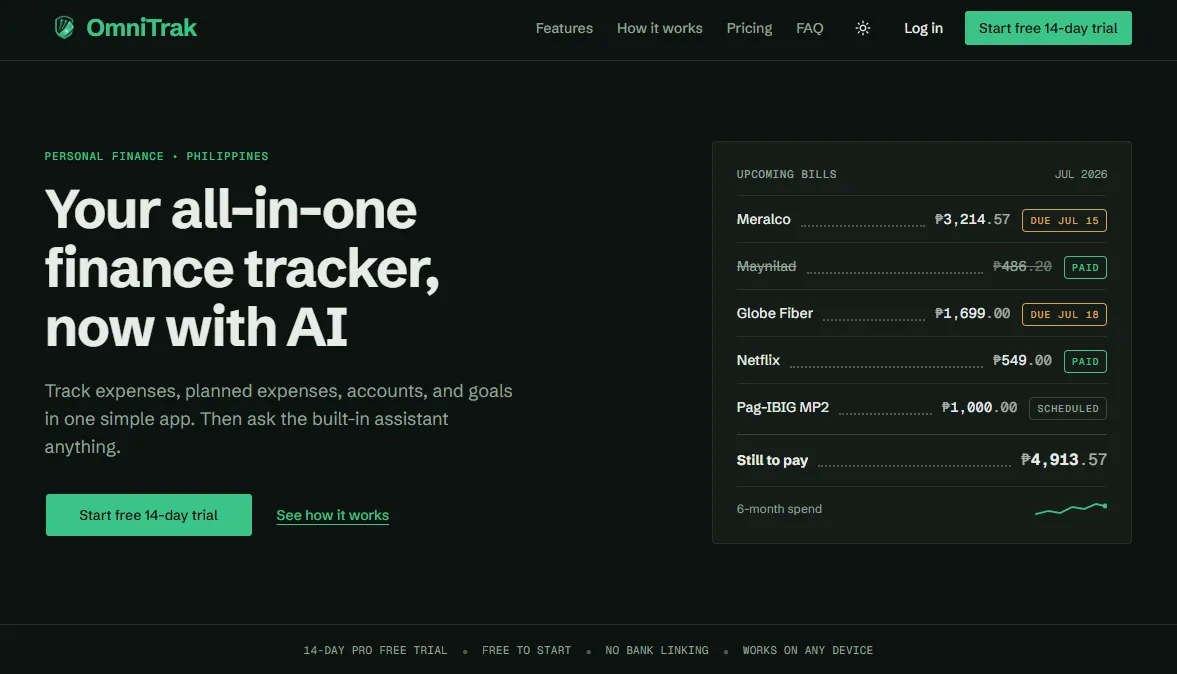This screenshot has width=1177, height=674.
Task: Click the FREE TO START footer text
Action: tap(526, 650)
